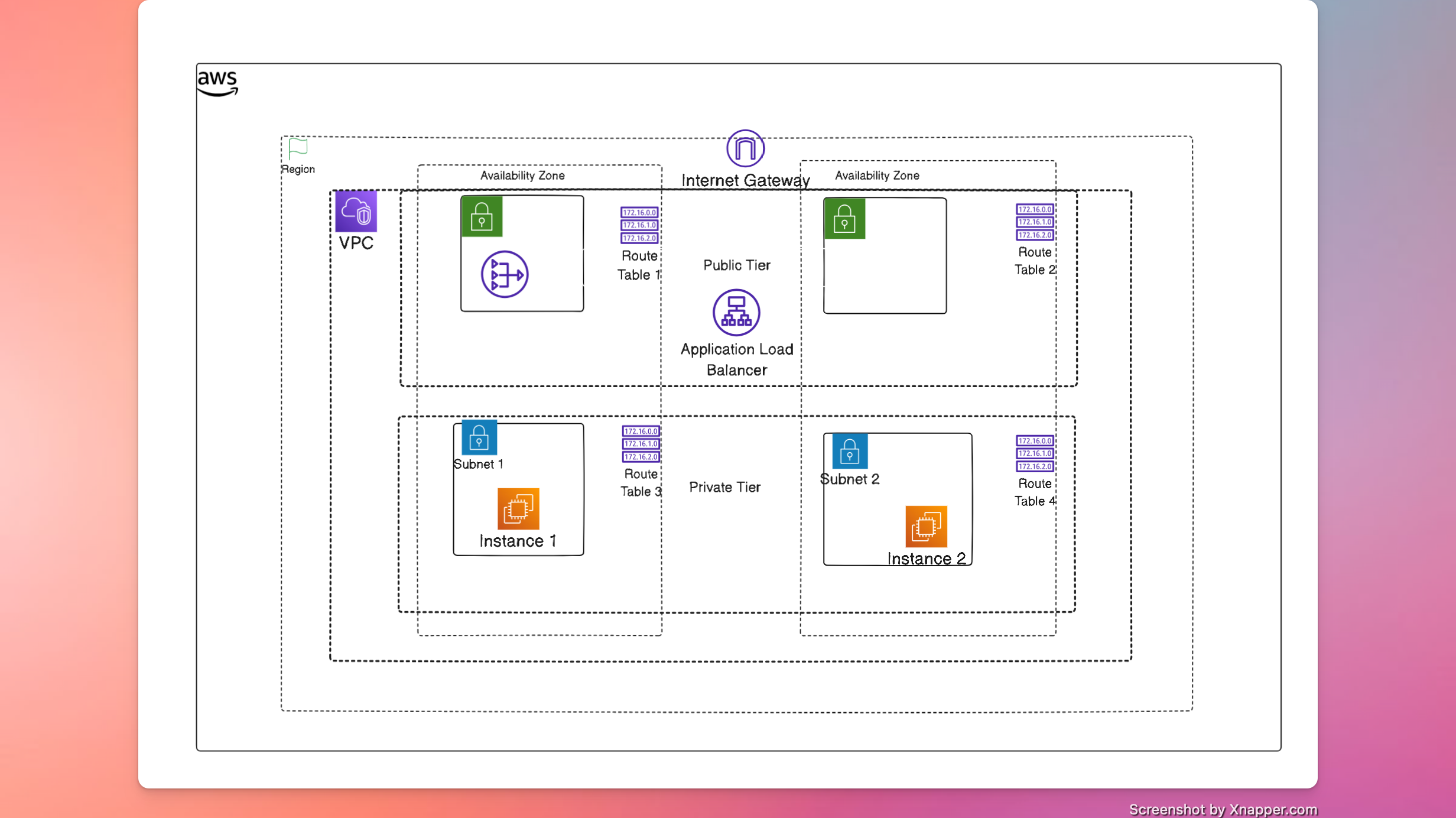Click the Internet Gateway icon

pyautogui.click(x=745, y=148)
